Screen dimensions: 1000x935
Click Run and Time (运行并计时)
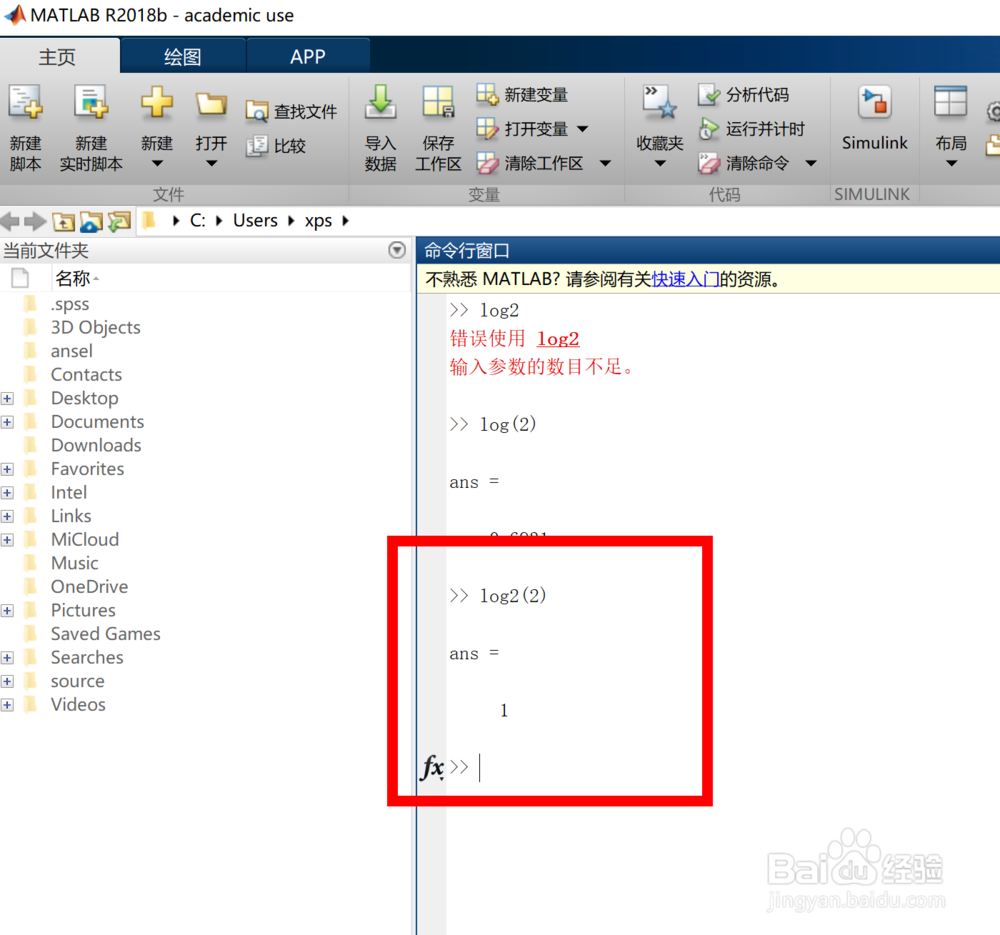pos(751,129)
